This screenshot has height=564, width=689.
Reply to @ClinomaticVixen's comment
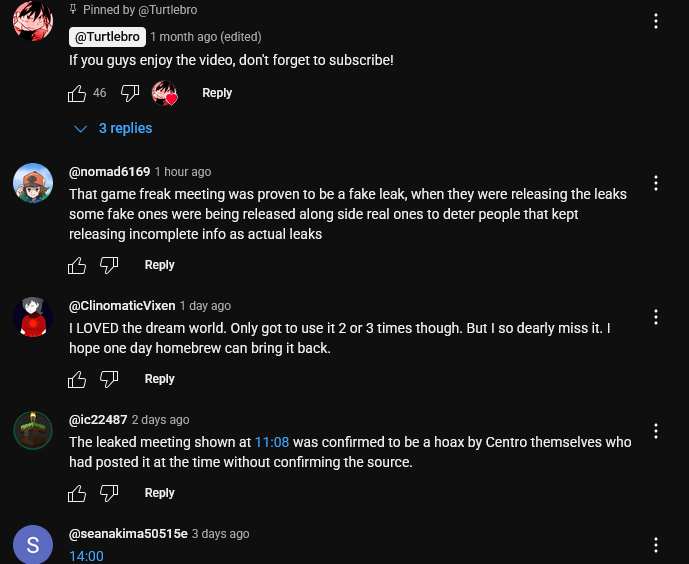160,379
